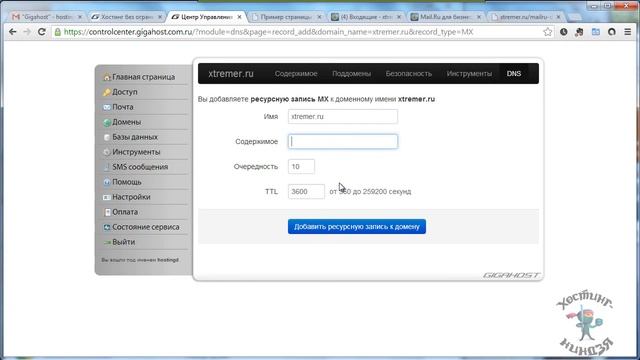The width and height of the screenshot is (640, 360).
Task: Switch to Хостинг без ограничений browser tab
Action: pos(126,17)
